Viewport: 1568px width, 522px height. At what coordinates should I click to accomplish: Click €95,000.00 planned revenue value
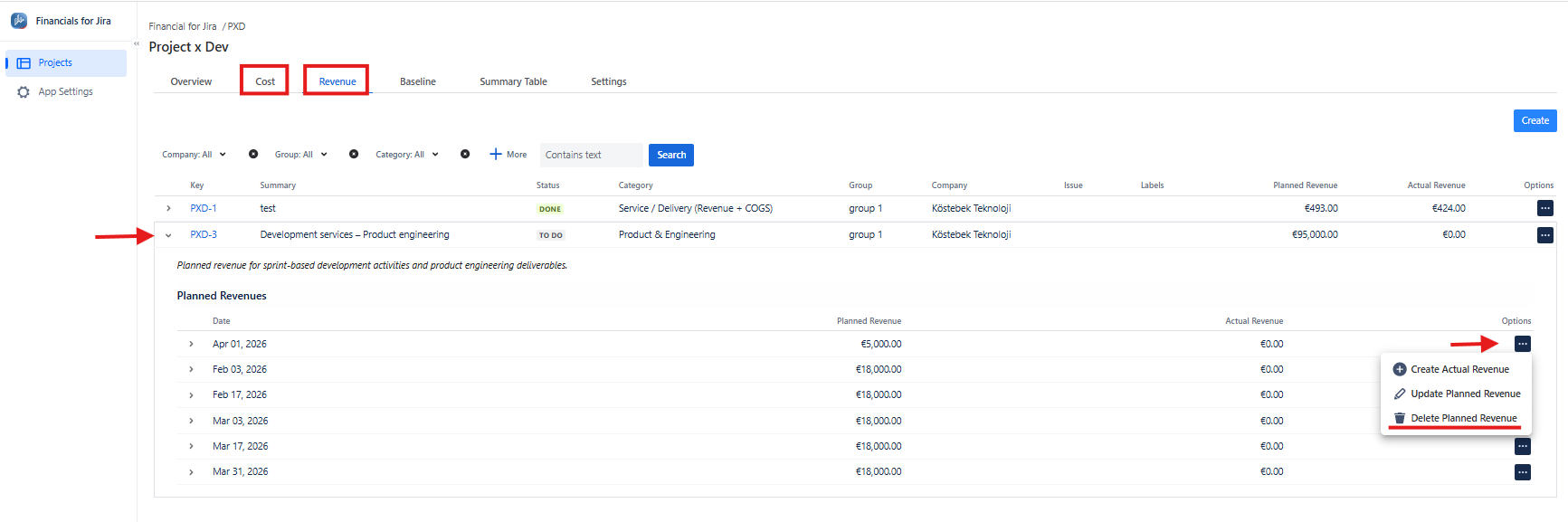click(x=1315, y=235)
